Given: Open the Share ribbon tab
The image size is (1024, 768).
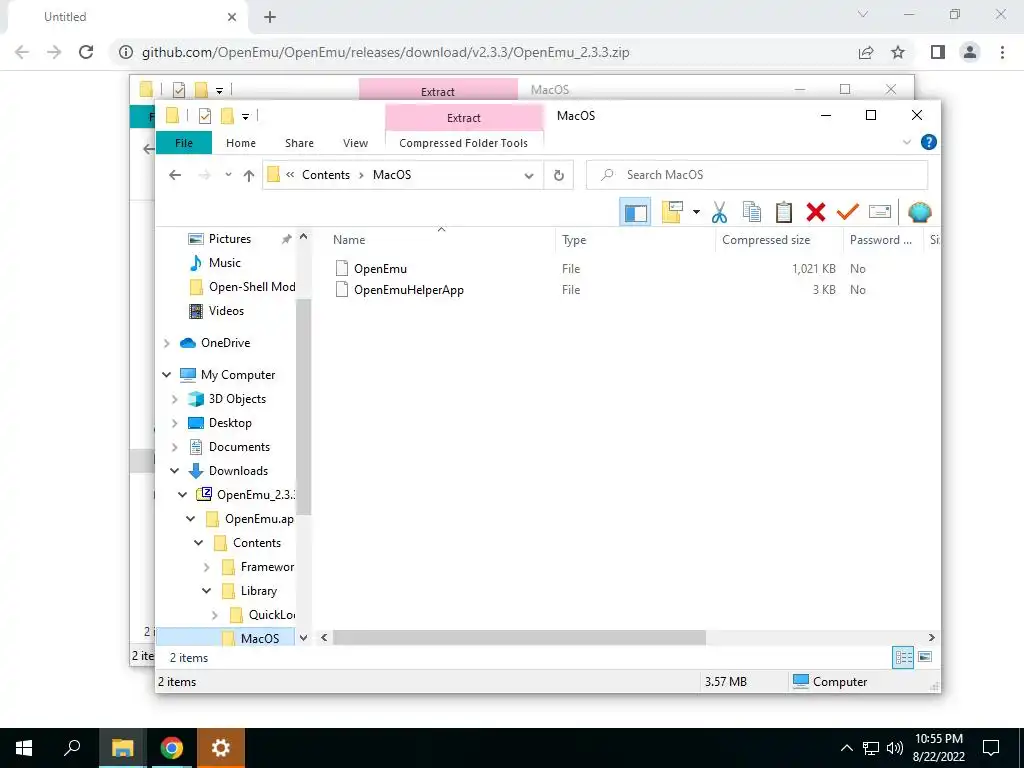Looking at the screenshot, I should tap(299, 143).
